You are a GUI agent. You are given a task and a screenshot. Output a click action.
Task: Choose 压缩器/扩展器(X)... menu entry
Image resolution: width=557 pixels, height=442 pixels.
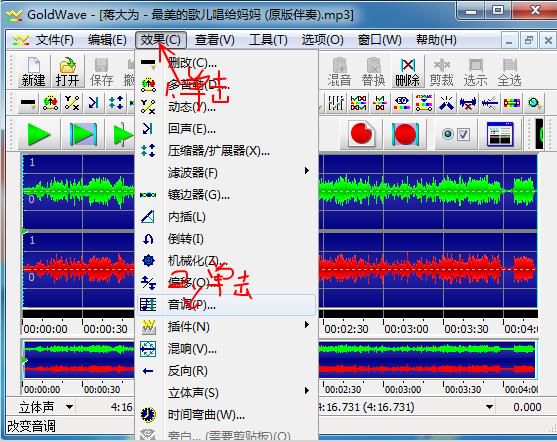pos(226,151)
